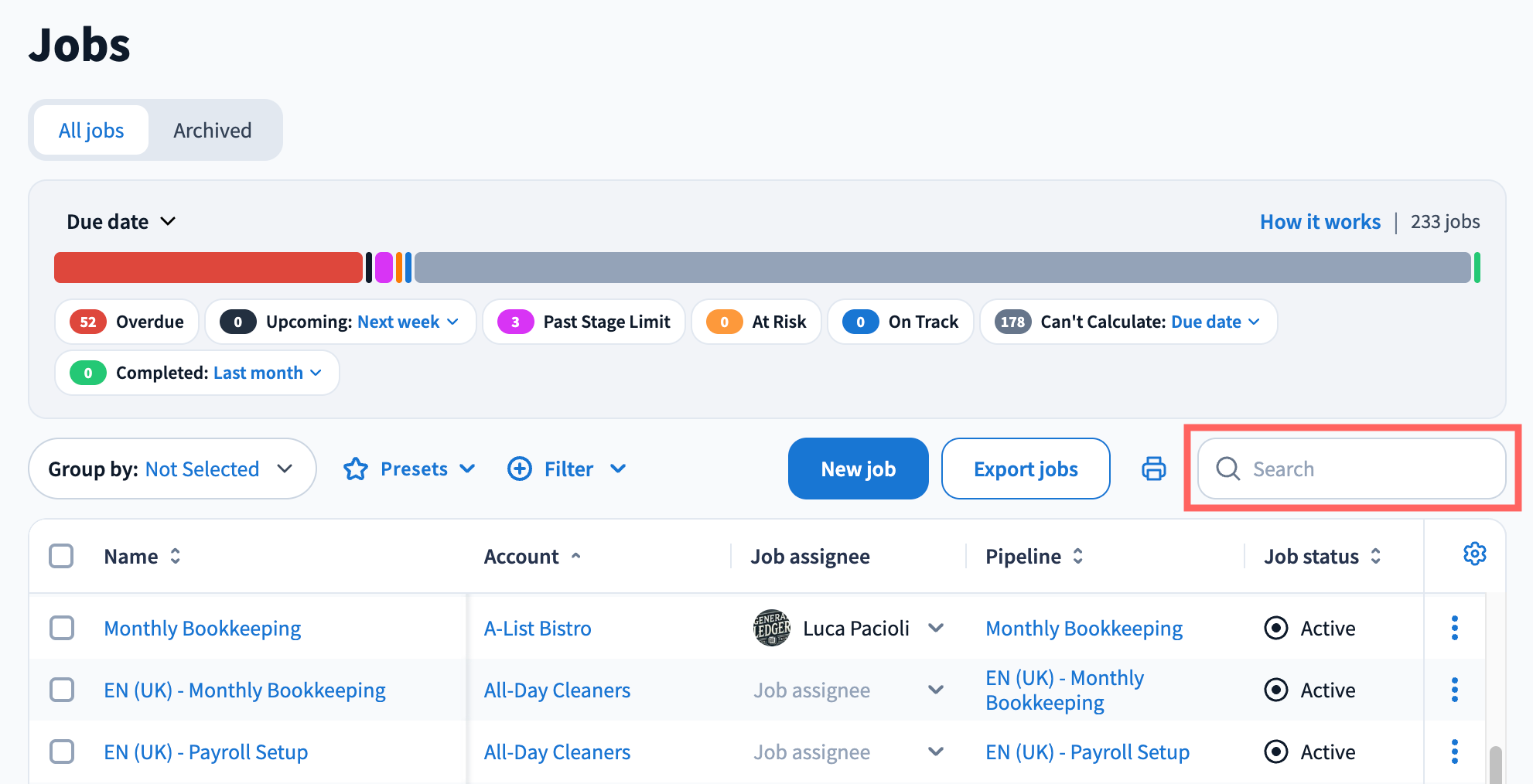Open table column settings gear icon
The image size is (1533, 784).
point(1474,554)
